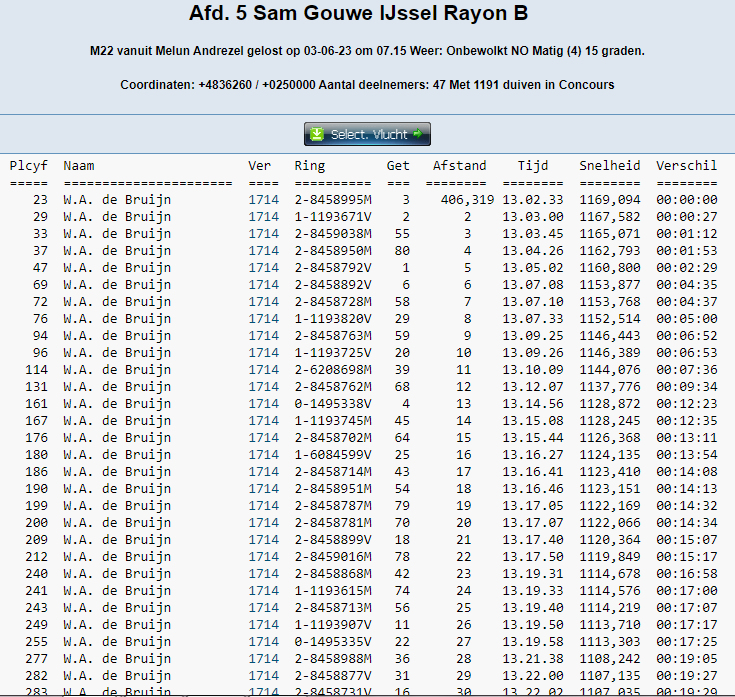735x697 pixels.
Task: Select speed value 1137,776
Action: [610, 387]
